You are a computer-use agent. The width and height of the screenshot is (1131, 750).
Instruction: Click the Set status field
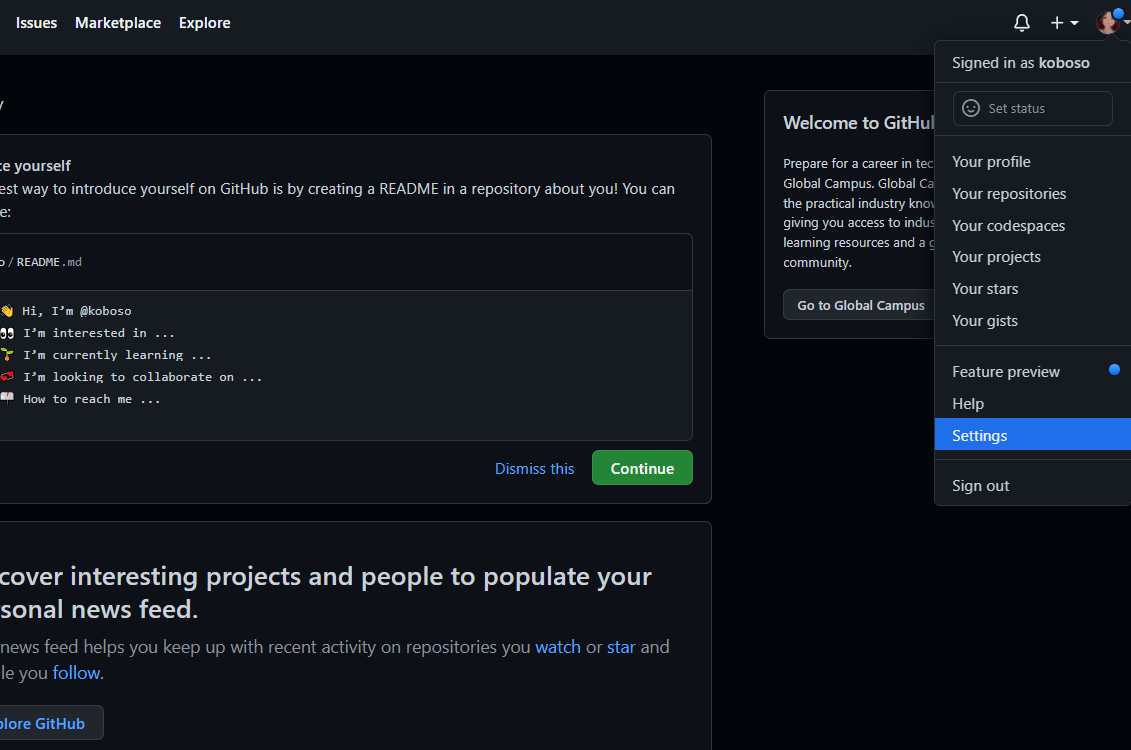[x=1032, y=108]
